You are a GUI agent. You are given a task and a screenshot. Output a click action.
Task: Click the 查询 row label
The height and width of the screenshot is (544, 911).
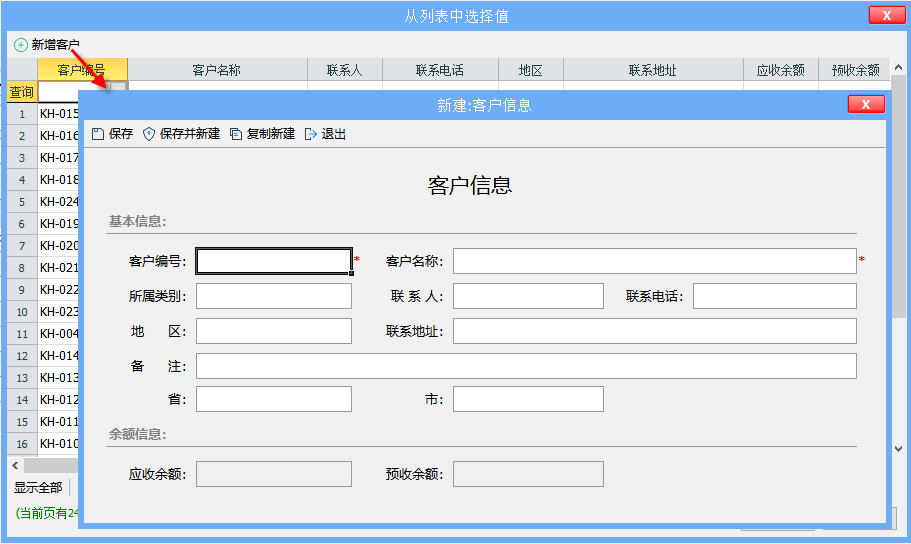tap(21, 92)
